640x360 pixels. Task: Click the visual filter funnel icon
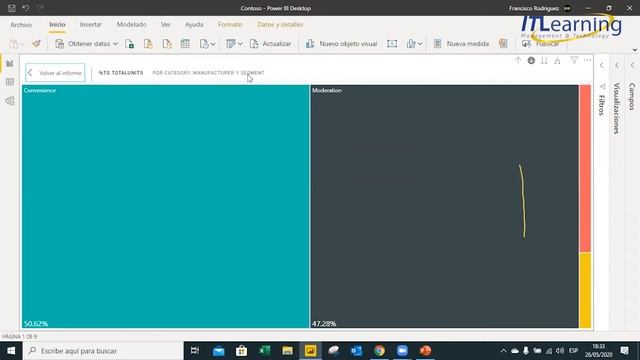574,60
